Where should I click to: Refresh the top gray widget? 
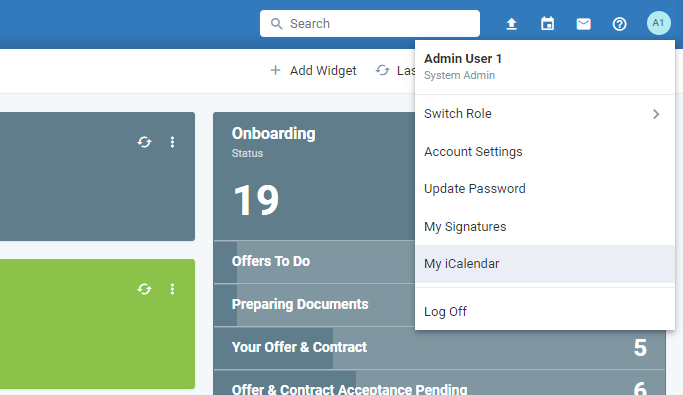coord(145,142)
